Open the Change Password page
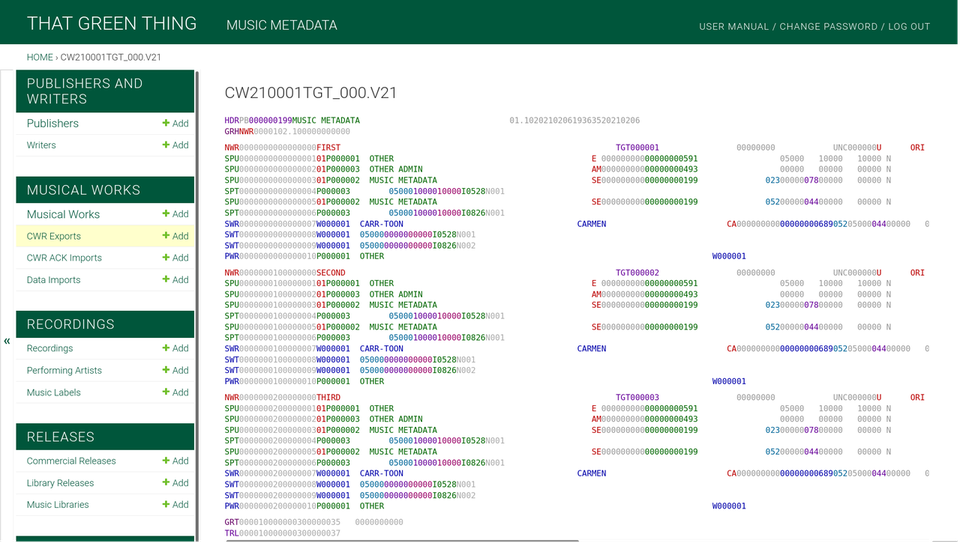Image resolution: width=960 pixels, height=543 pixels. [x=828, y=27]
